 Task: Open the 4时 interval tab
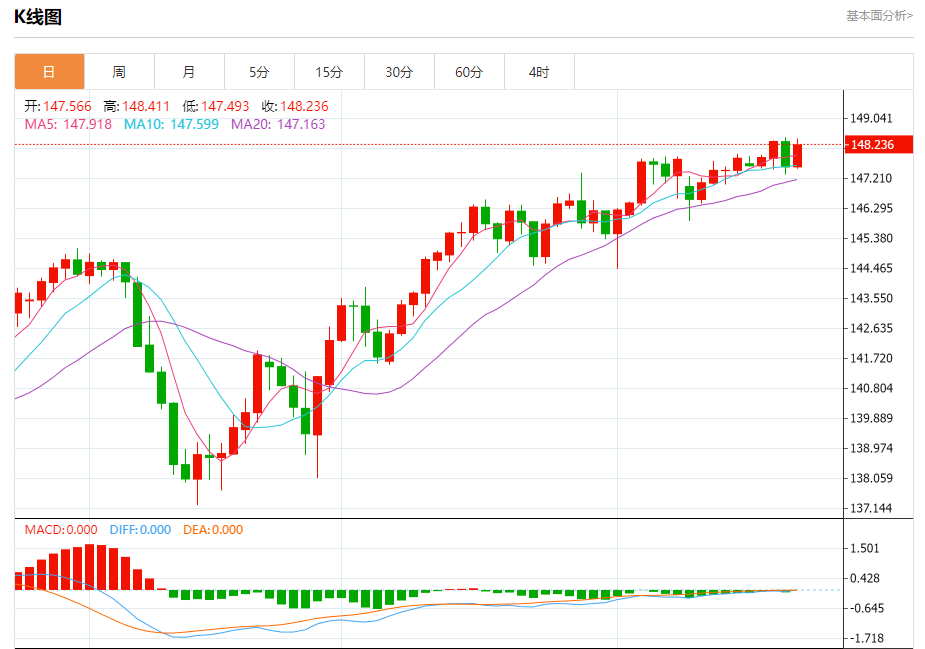539,72
